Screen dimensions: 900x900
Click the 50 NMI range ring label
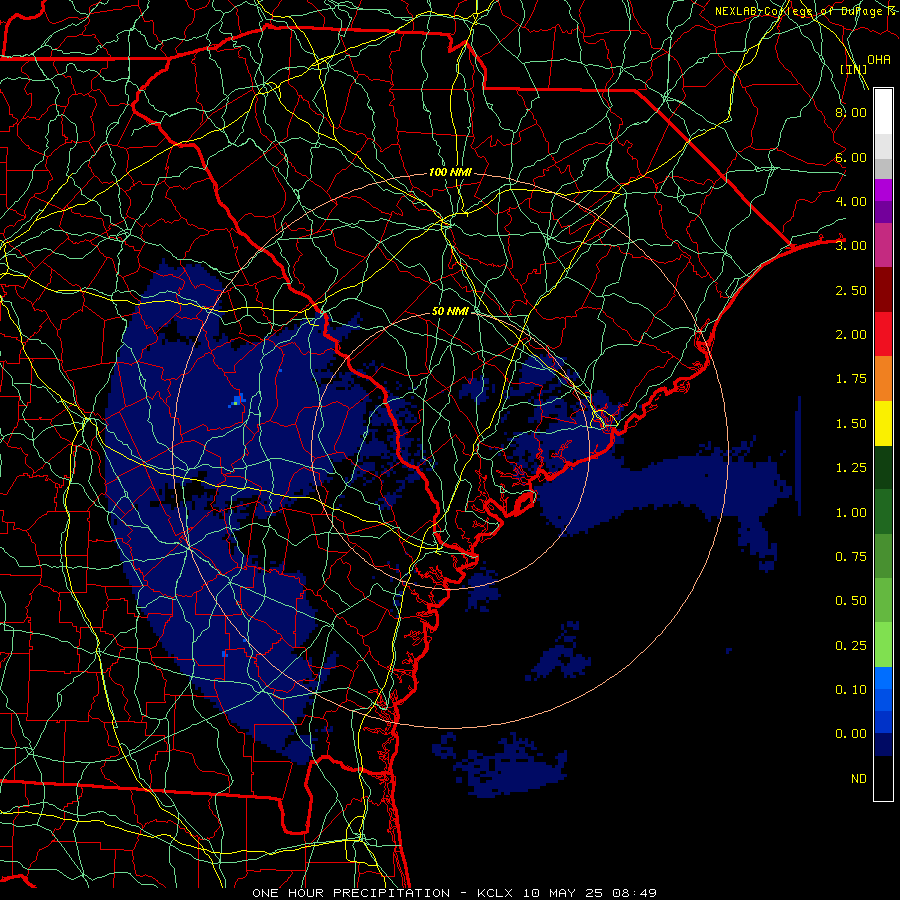tap(450, 311)
